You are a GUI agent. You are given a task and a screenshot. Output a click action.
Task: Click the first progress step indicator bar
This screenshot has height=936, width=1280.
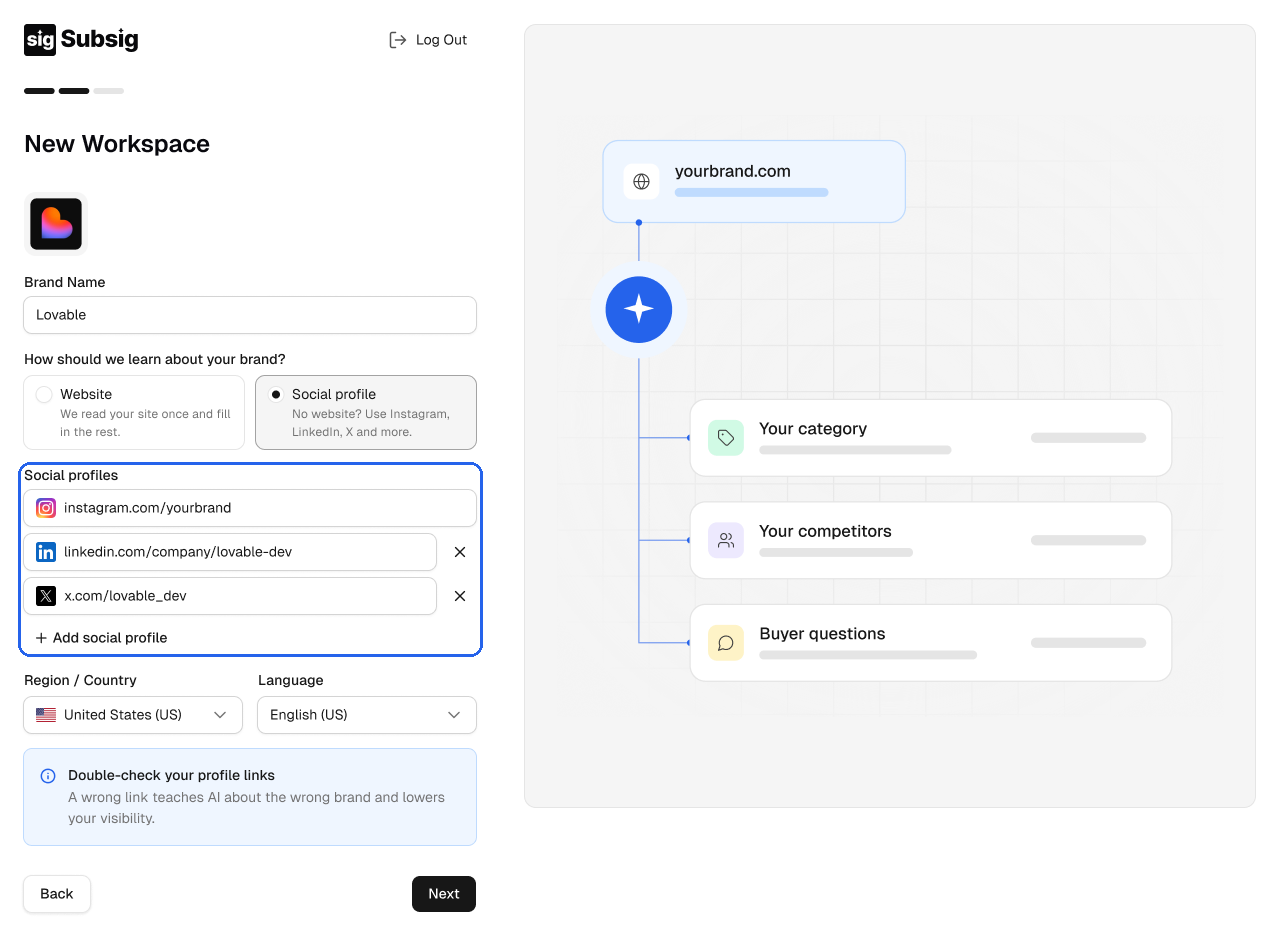pos(39,91)
